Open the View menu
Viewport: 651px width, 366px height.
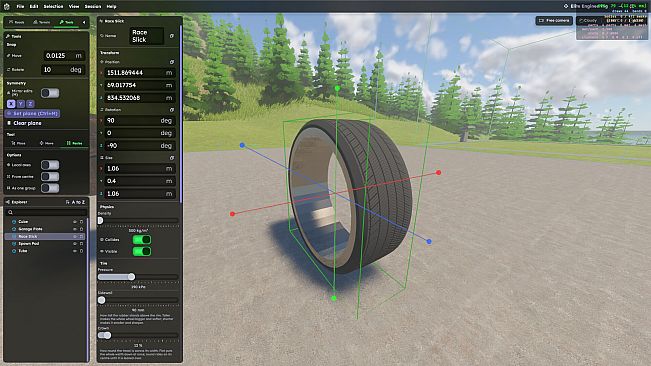coord(74,7)
